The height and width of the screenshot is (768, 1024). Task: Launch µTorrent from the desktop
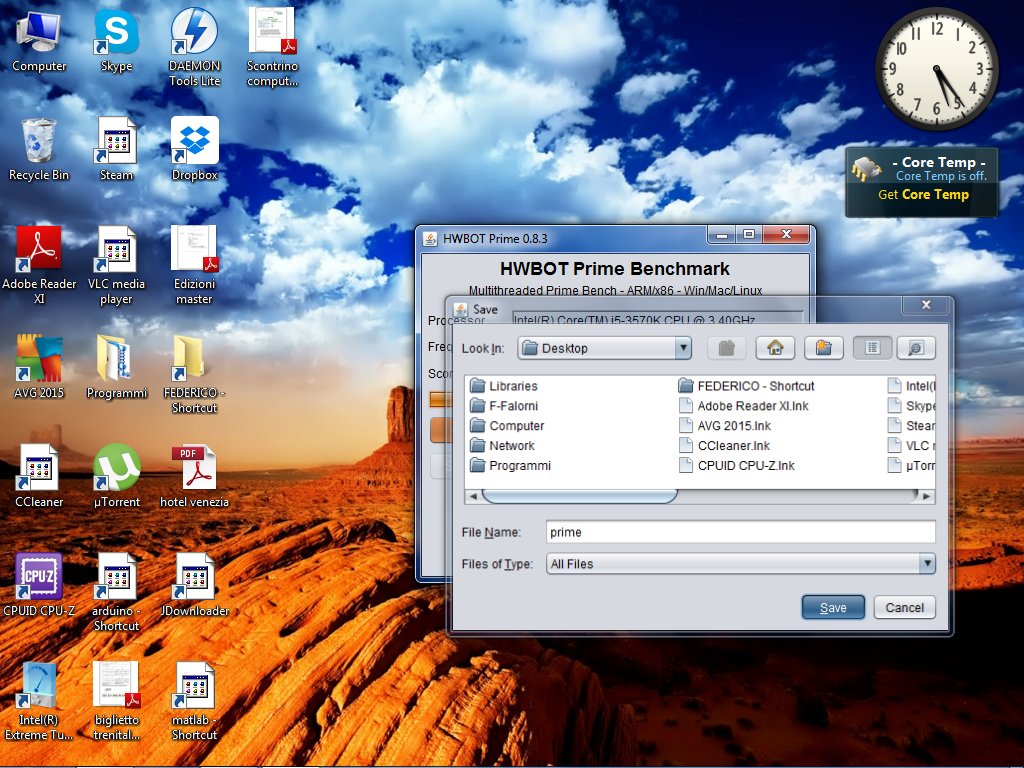tap(116, 476)
